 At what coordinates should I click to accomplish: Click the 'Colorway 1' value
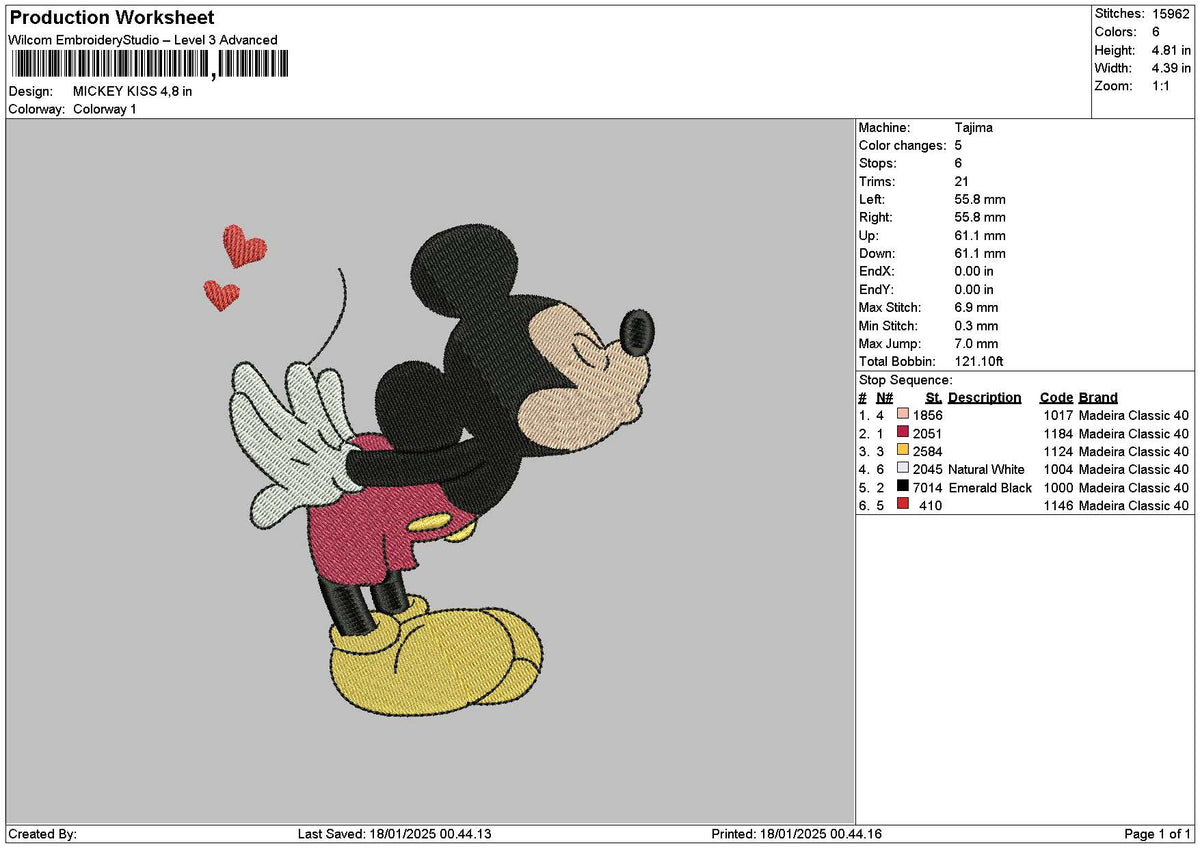coord(105,109)
